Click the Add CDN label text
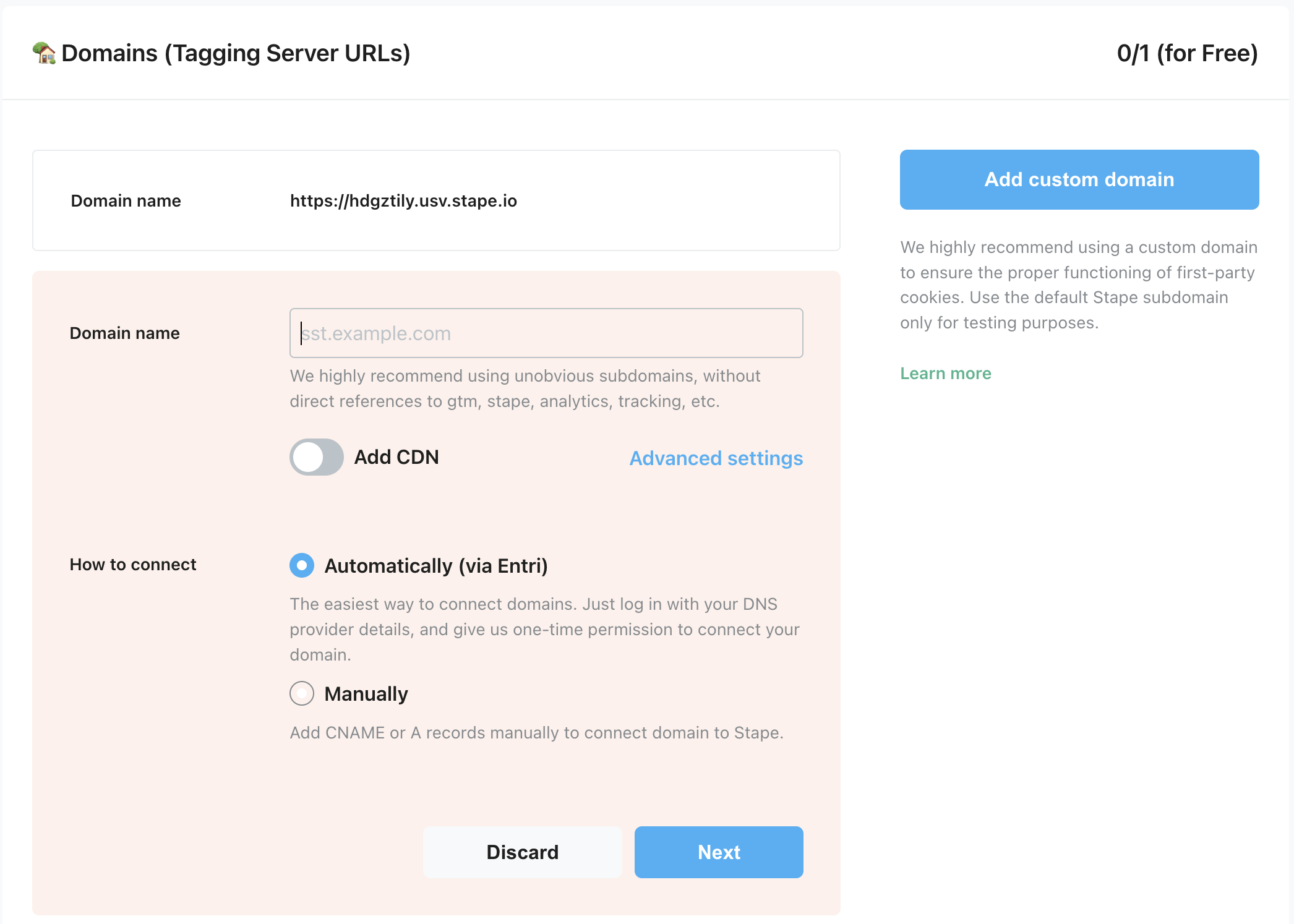The width and height of the screenshot is (1294, 924). [396, 457]
